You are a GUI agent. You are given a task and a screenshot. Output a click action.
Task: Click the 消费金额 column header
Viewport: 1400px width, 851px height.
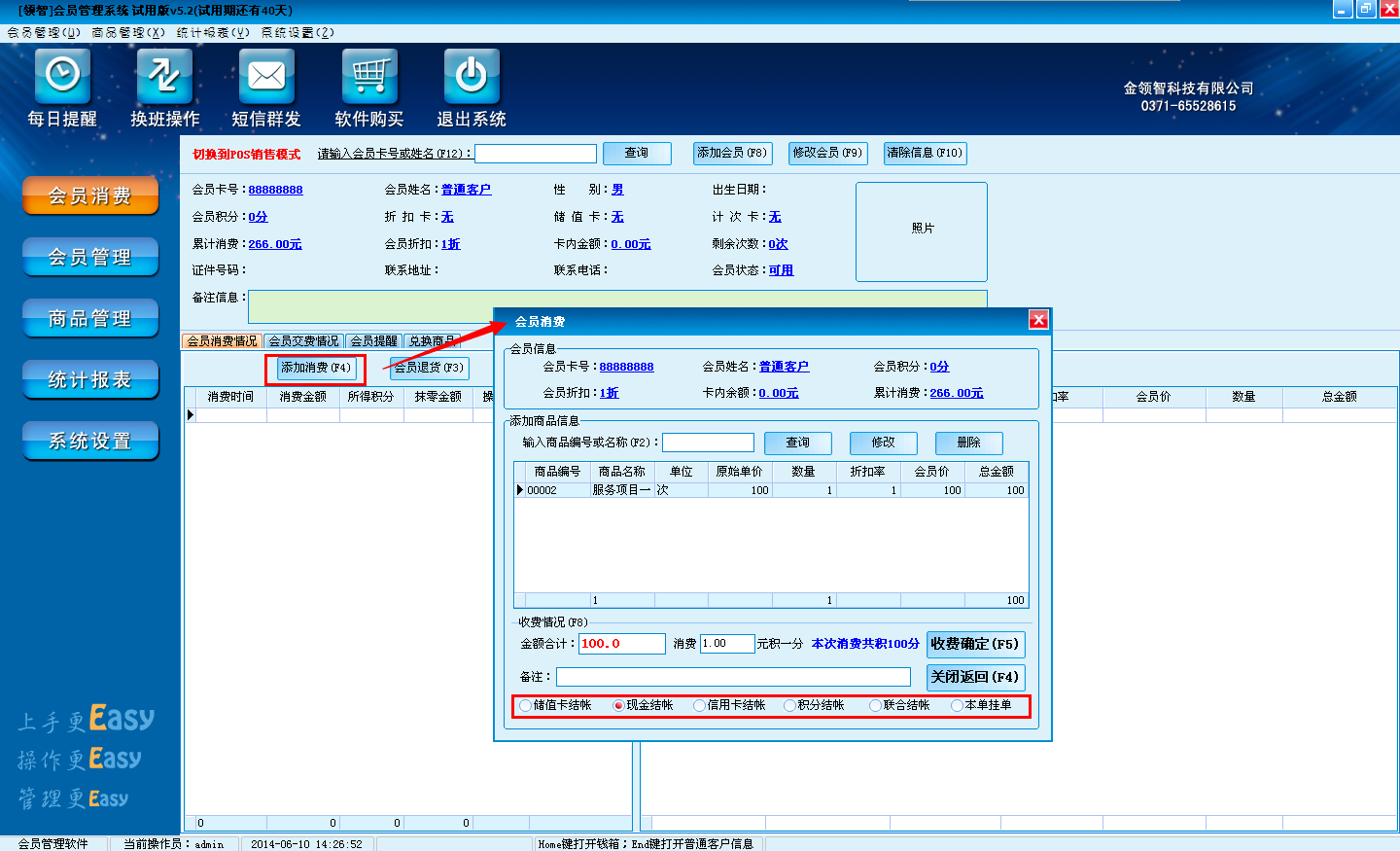(x=303, y=397)
